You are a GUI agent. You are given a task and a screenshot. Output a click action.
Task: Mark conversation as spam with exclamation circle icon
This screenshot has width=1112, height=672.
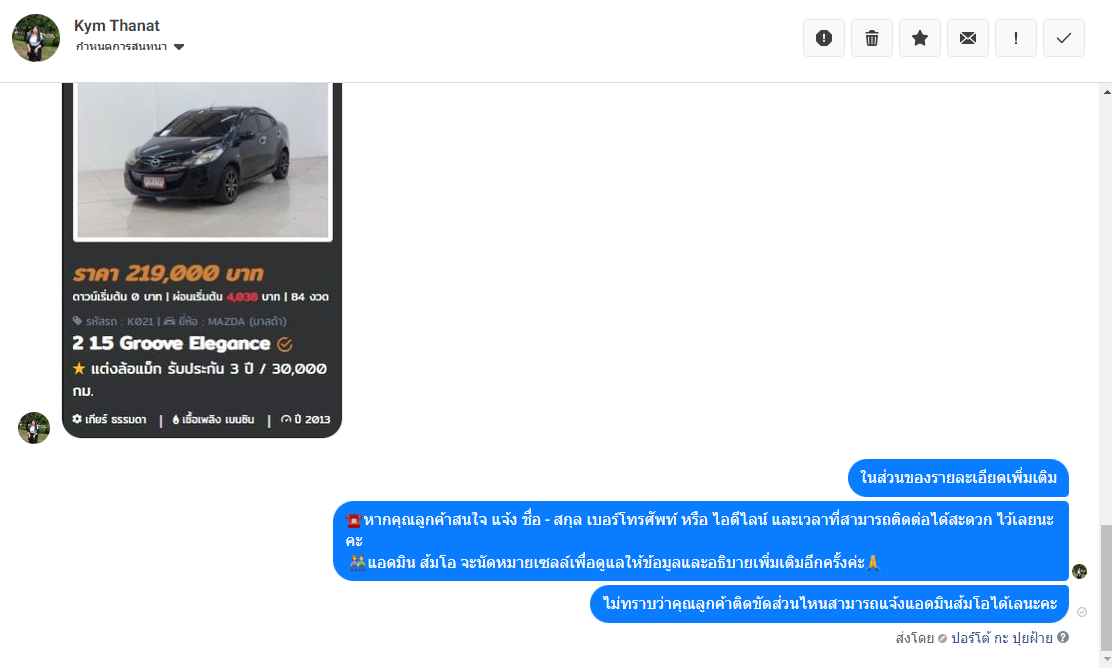tap(823, 38)
